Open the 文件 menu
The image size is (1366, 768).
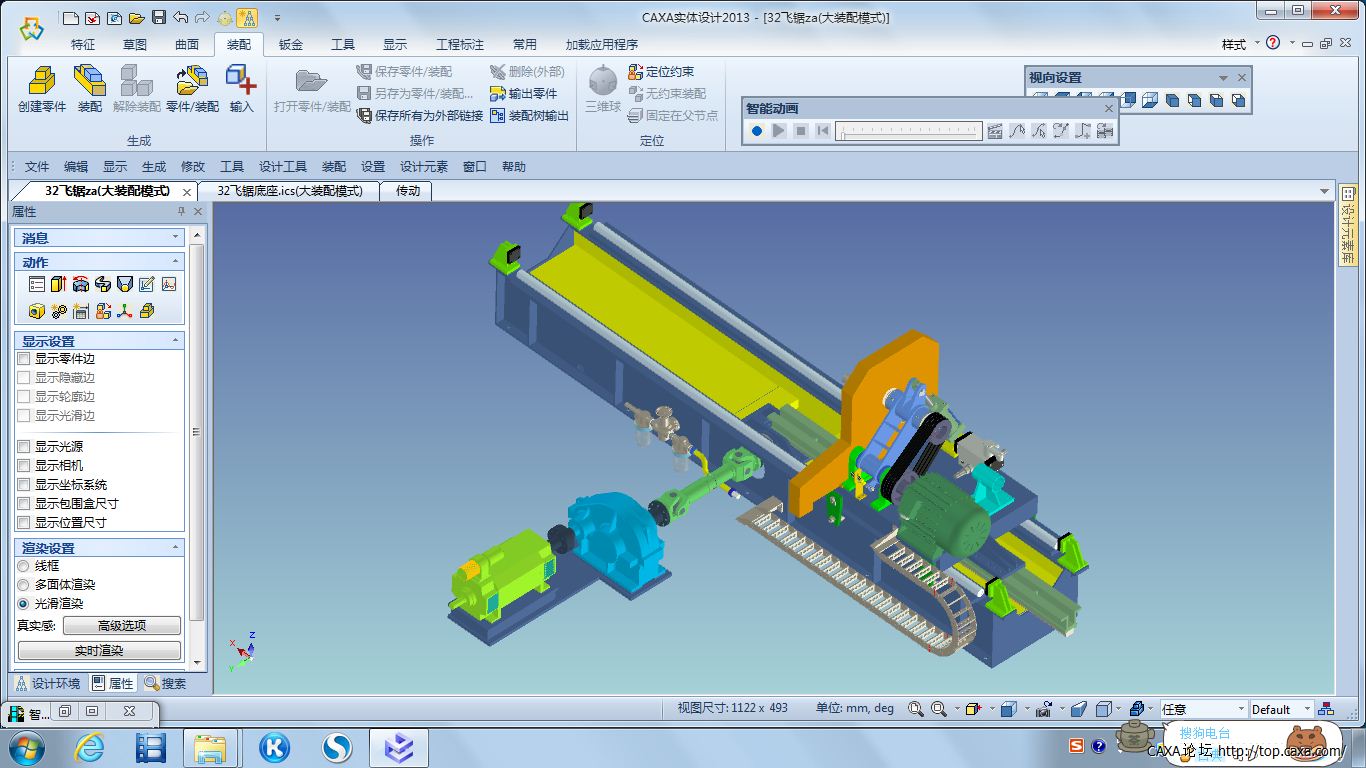coord(37,167)
